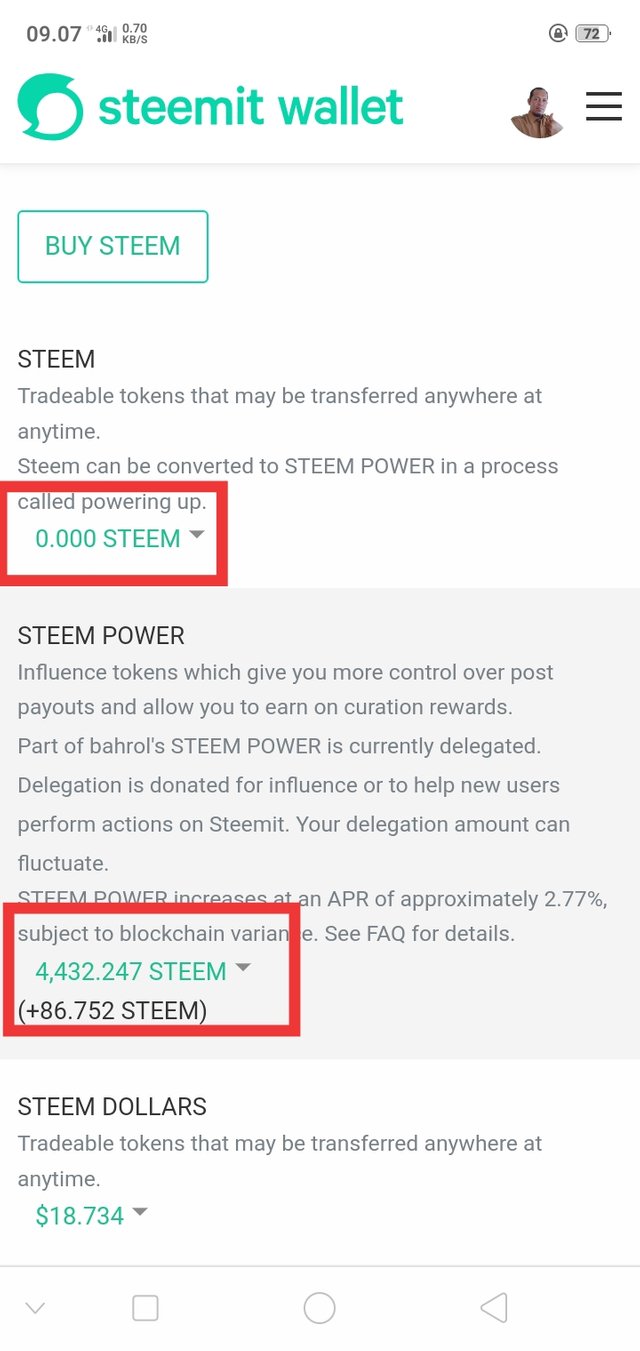Tap the recent apps square icon
This screenshot has height=1351, width=640.
click(145, 1307)
